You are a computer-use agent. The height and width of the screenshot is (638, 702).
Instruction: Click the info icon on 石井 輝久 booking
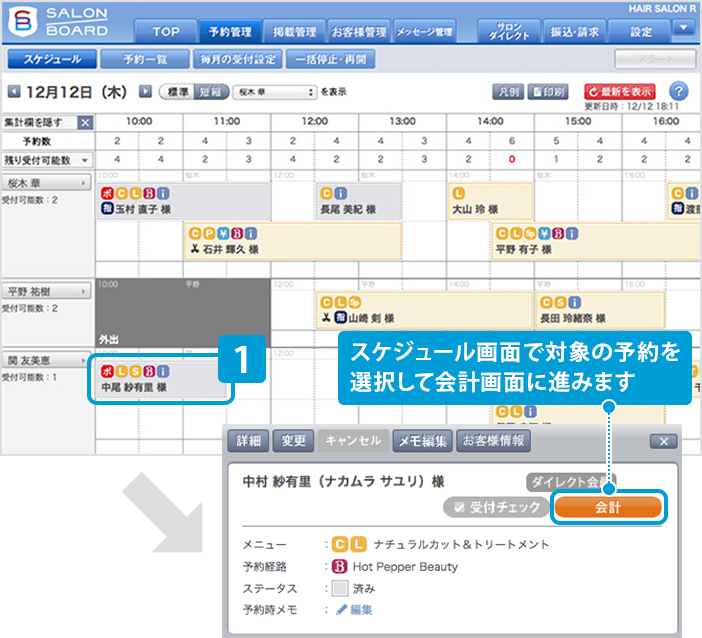(x=251, y=233)
